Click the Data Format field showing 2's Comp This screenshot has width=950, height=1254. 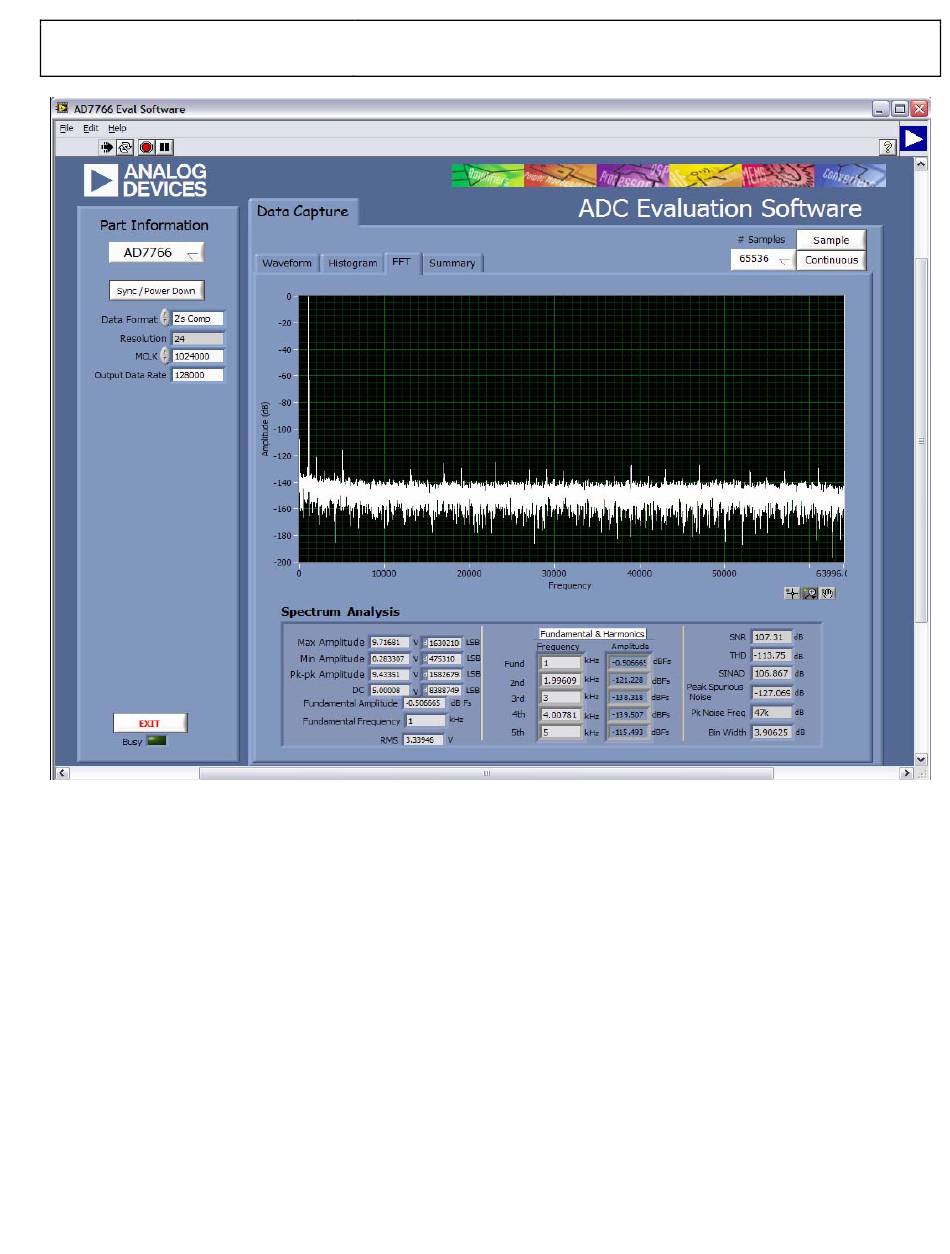pyautogui.click(x=198, y=319)
